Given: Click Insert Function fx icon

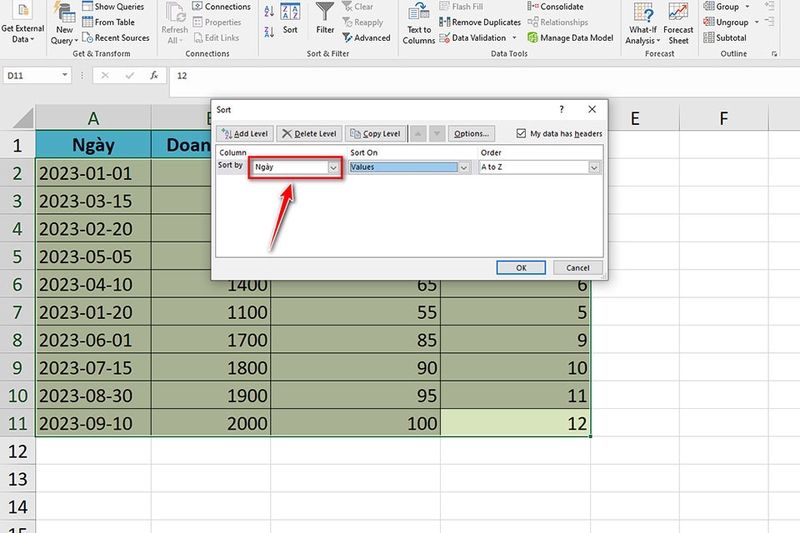Looking at the screenshot, I should click(x=154, y=75).
